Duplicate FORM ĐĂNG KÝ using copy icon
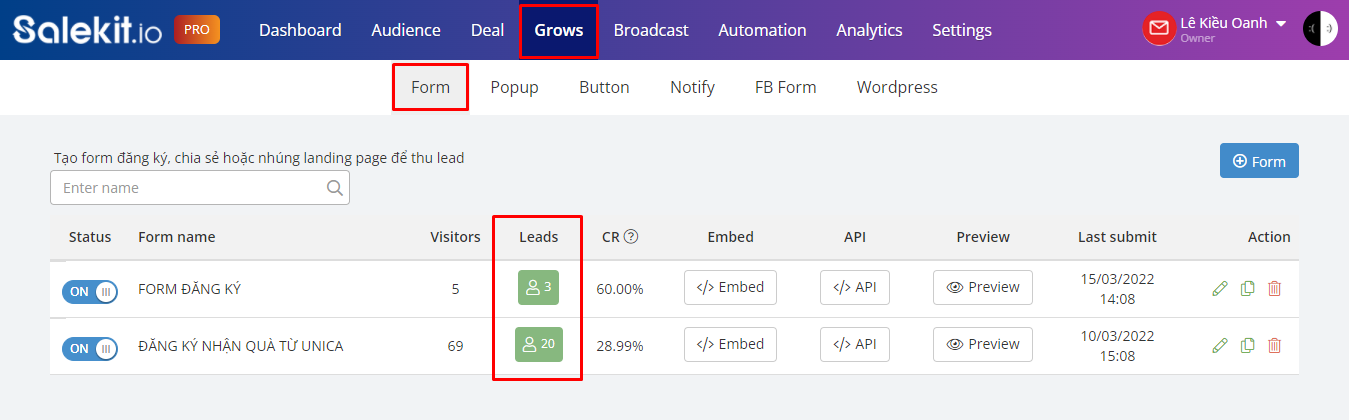Image resolution: width=1349 pixels, height=420 pixels. click(x=1247, y=289)
